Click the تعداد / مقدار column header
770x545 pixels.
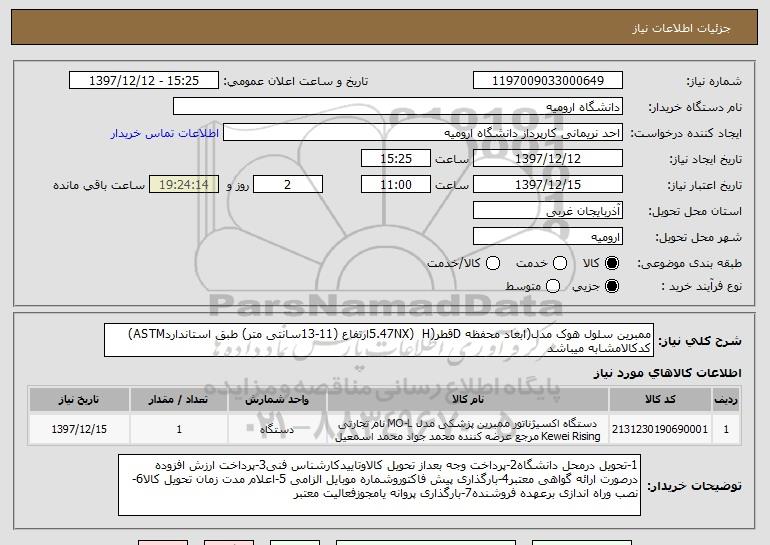tap(179, 400)
